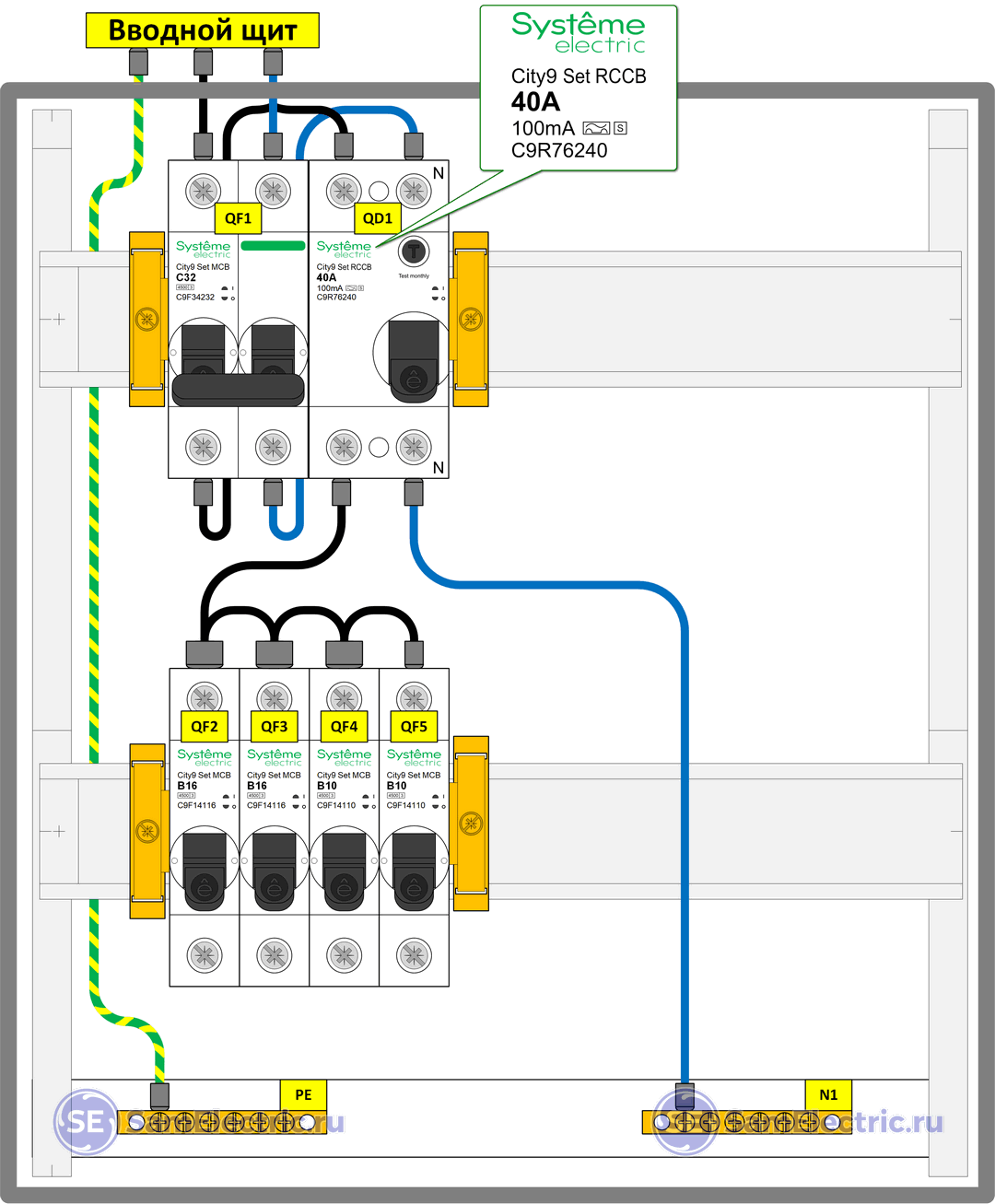Select the QD1 yellow tag
The image size is (995, 1204).
coord(378,218)
